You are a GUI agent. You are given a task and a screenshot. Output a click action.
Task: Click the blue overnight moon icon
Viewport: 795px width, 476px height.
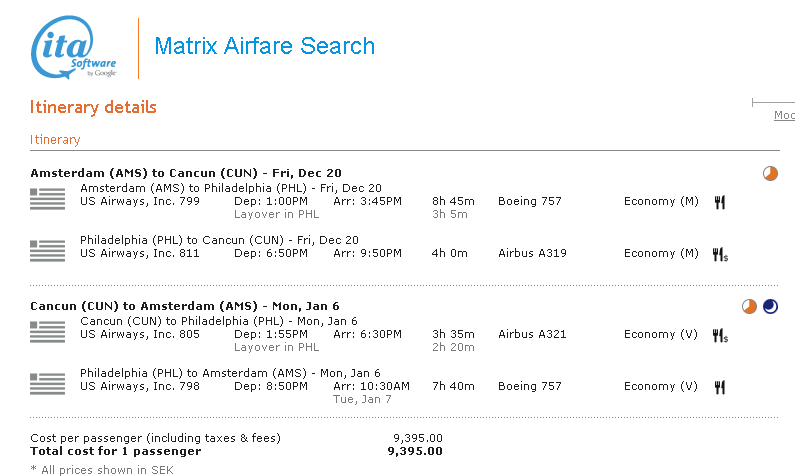[x=770, y=306]
